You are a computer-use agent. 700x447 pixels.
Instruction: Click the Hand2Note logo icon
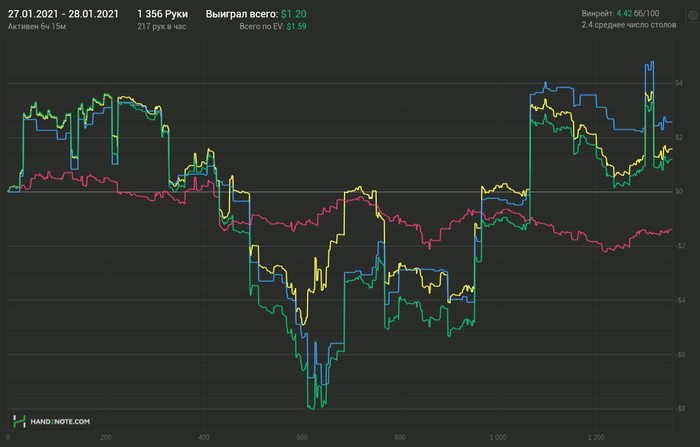tap(19, 421)
